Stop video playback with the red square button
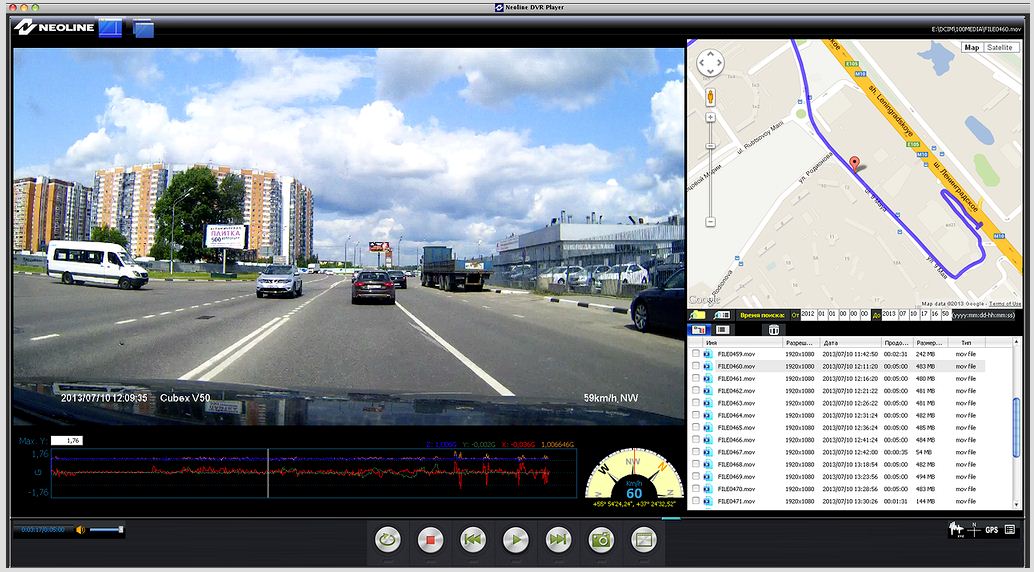1034x572 pixels. click(x=430, y=540)
